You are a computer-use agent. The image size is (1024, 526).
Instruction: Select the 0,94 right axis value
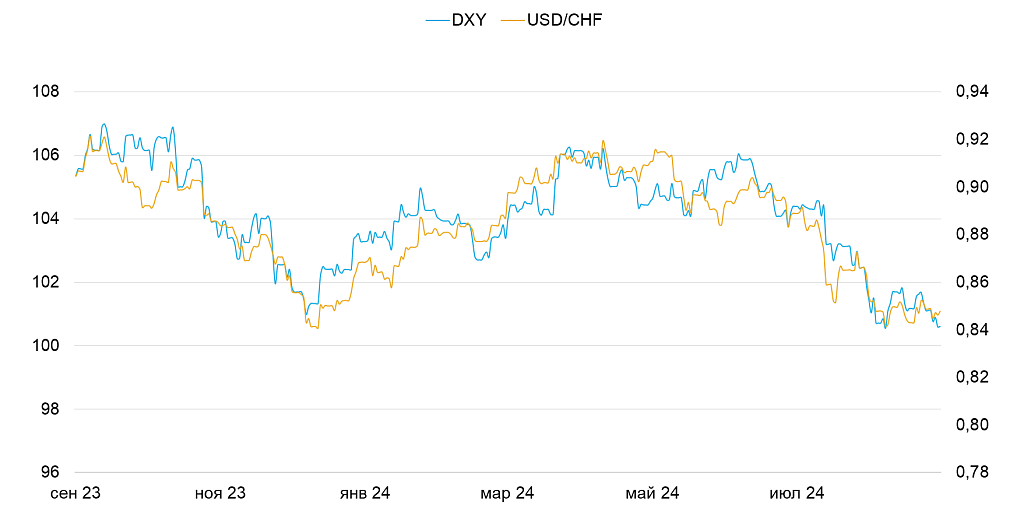pos(972,92)
